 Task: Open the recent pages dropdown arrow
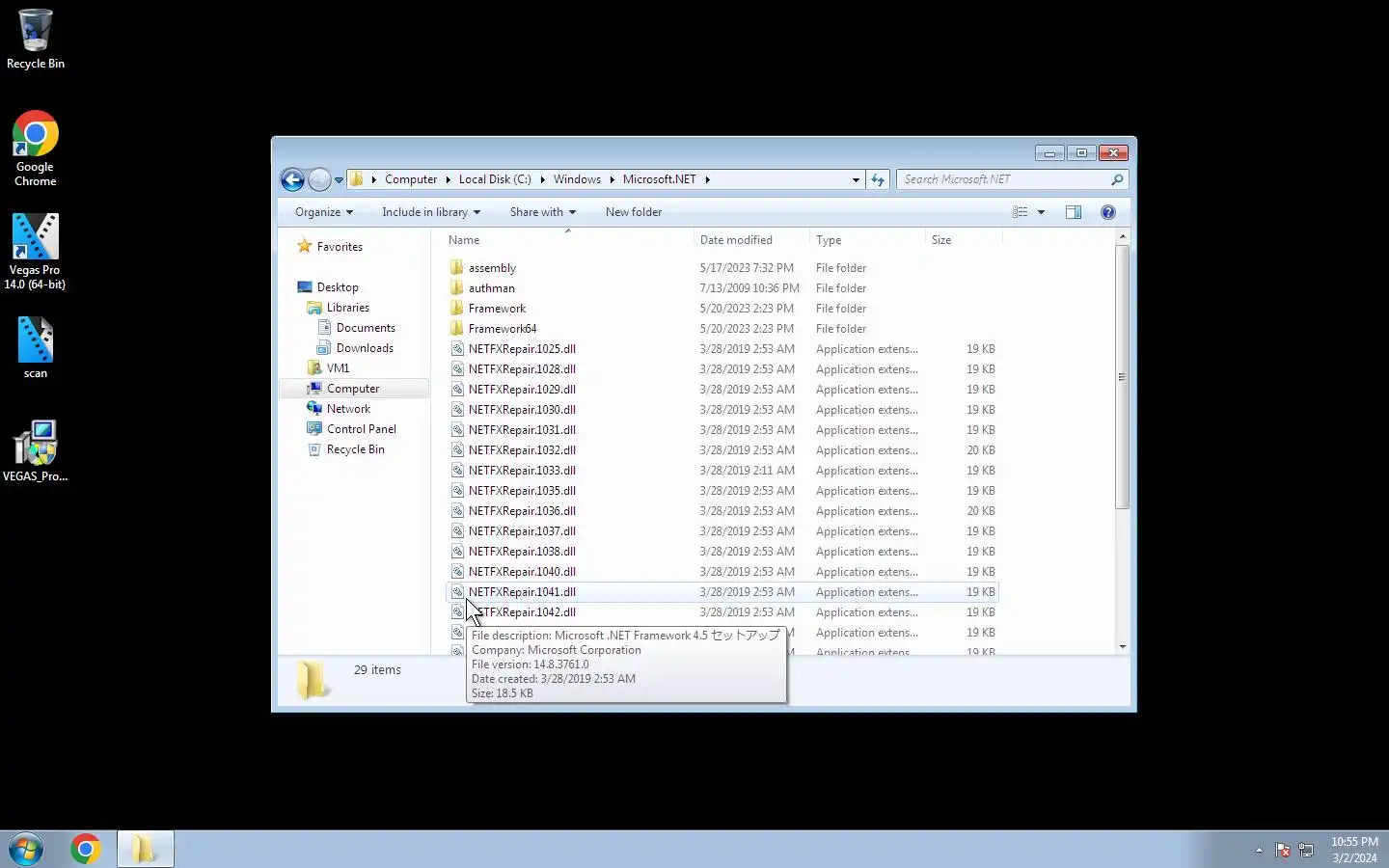point(339,180)
